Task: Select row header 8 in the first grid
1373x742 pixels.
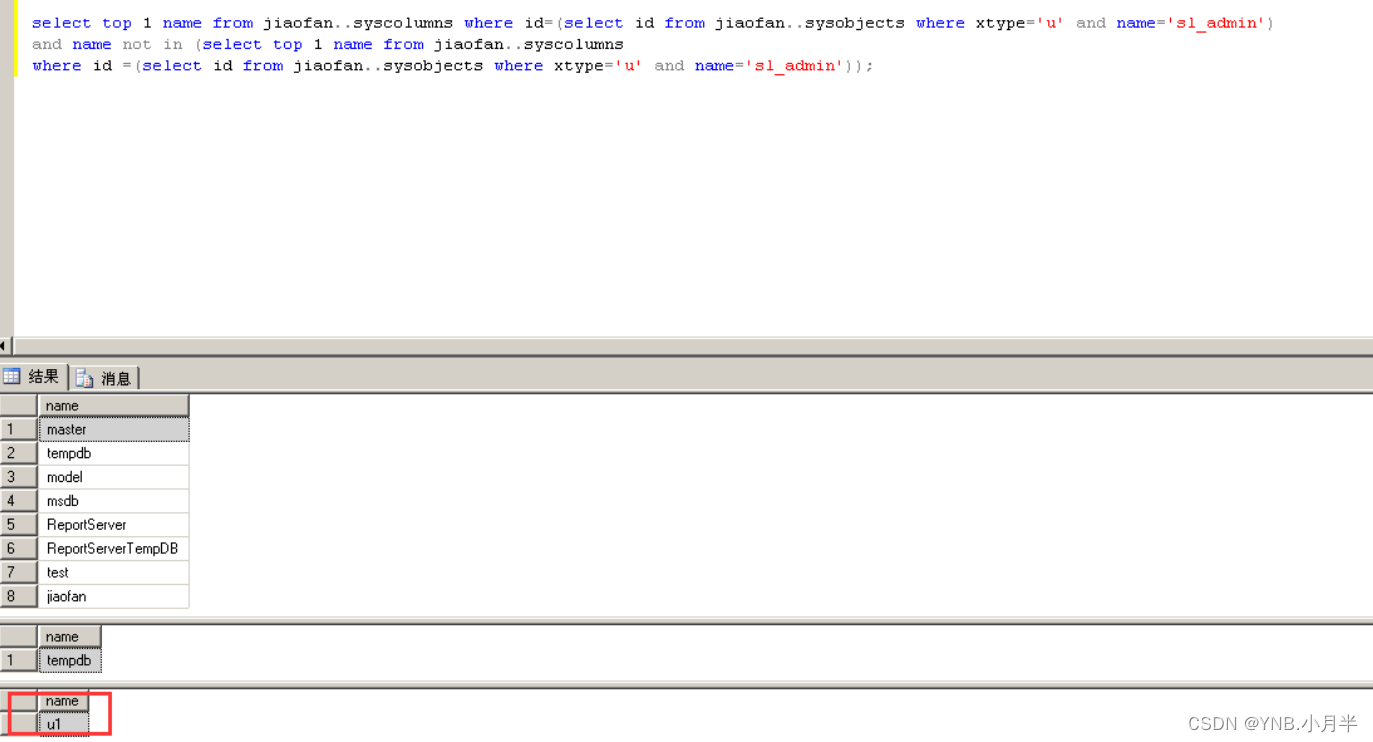Action: [18, 597]
